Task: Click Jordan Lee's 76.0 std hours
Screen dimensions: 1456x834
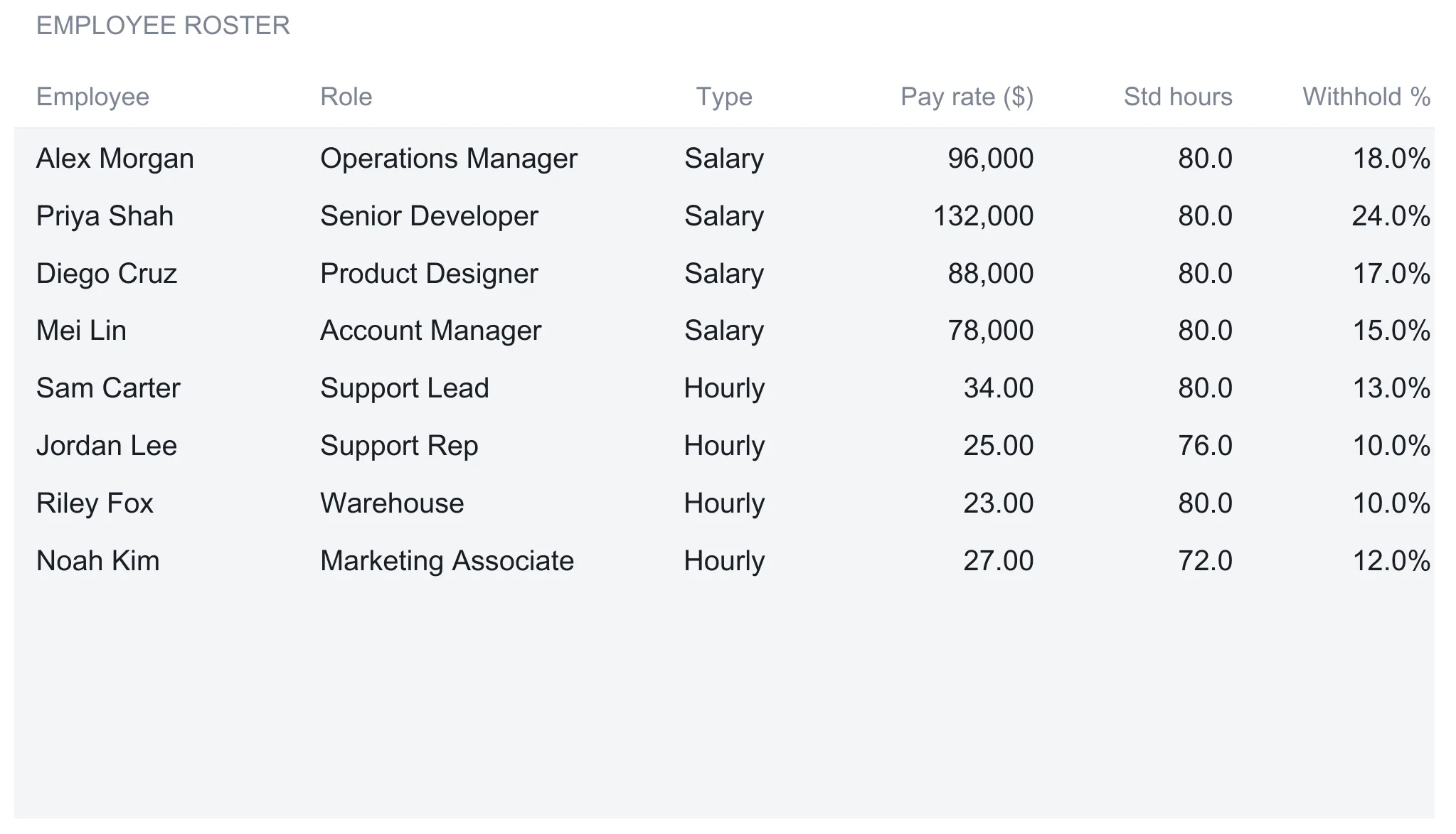Action: pos(1206,446)
